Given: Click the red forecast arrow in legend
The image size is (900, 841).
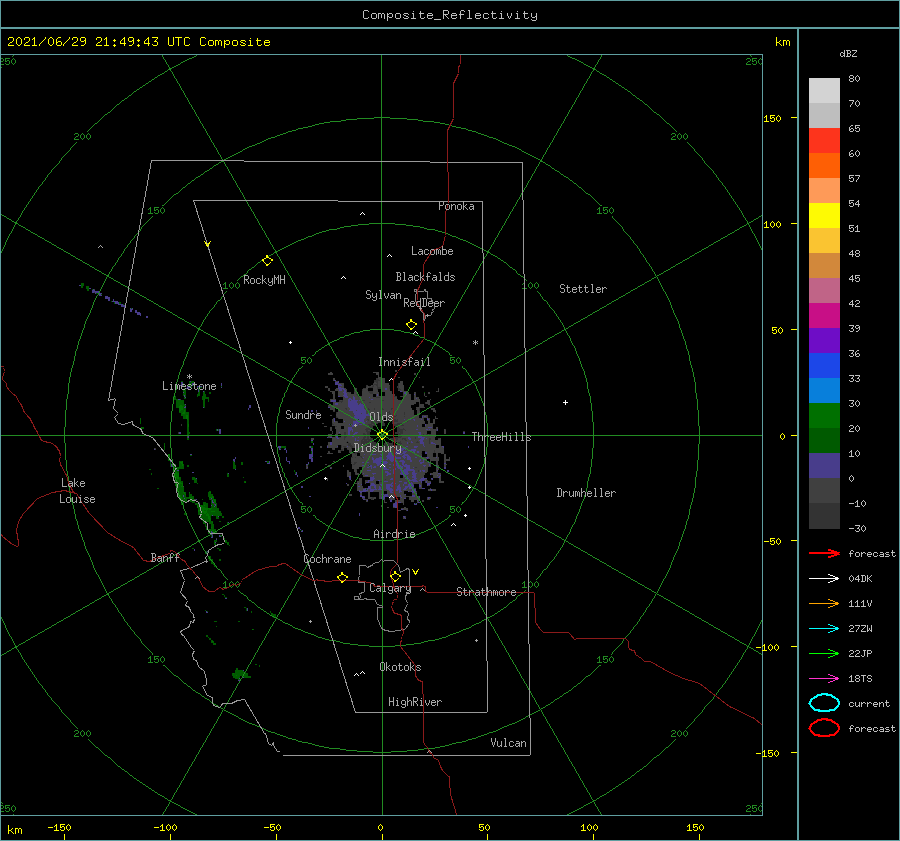Looking at the screenshot, I should click(824, 553).
